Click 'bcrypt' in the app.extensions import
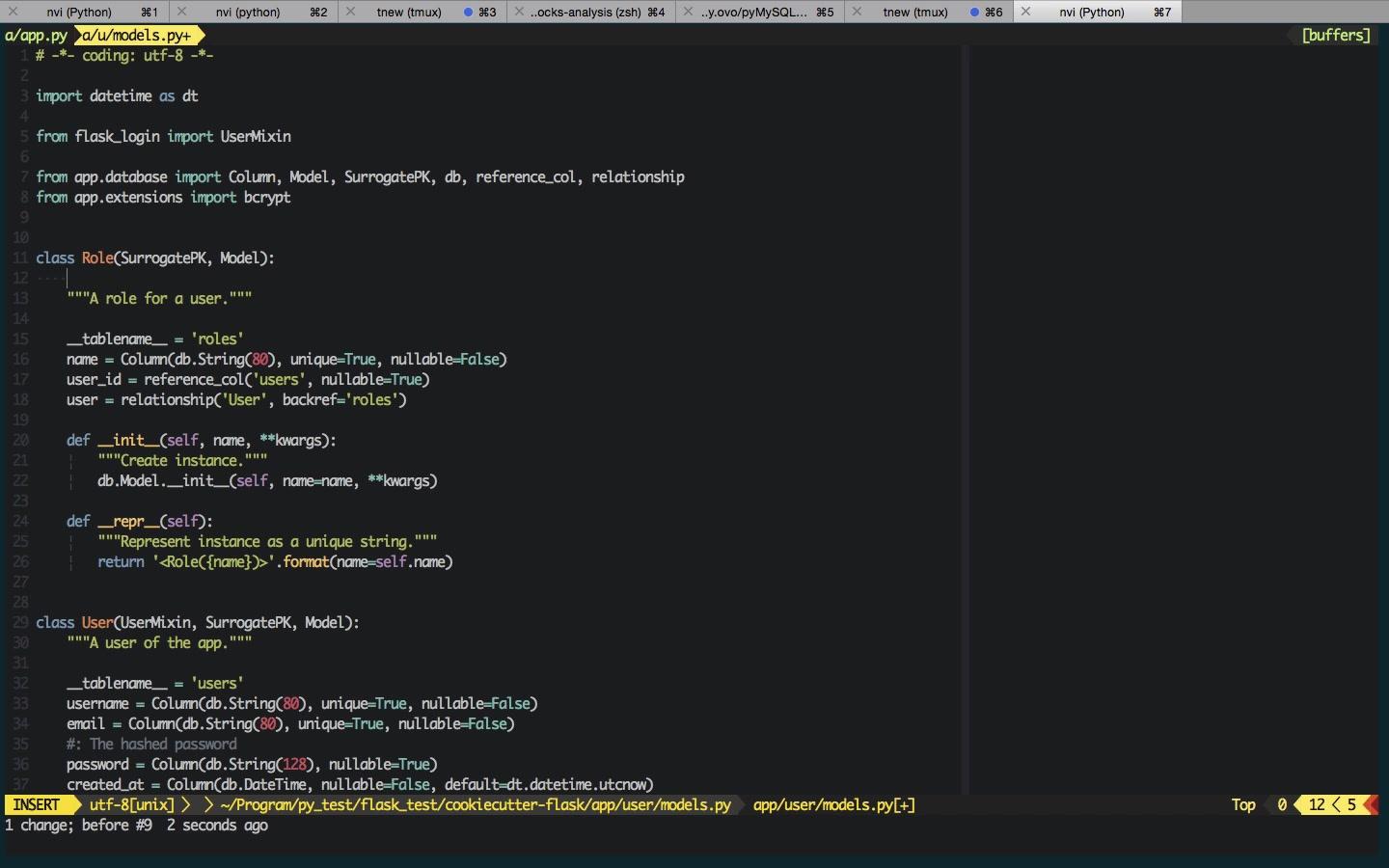The width and height of the screenshot is (1389, 868). tap(267, 198)
